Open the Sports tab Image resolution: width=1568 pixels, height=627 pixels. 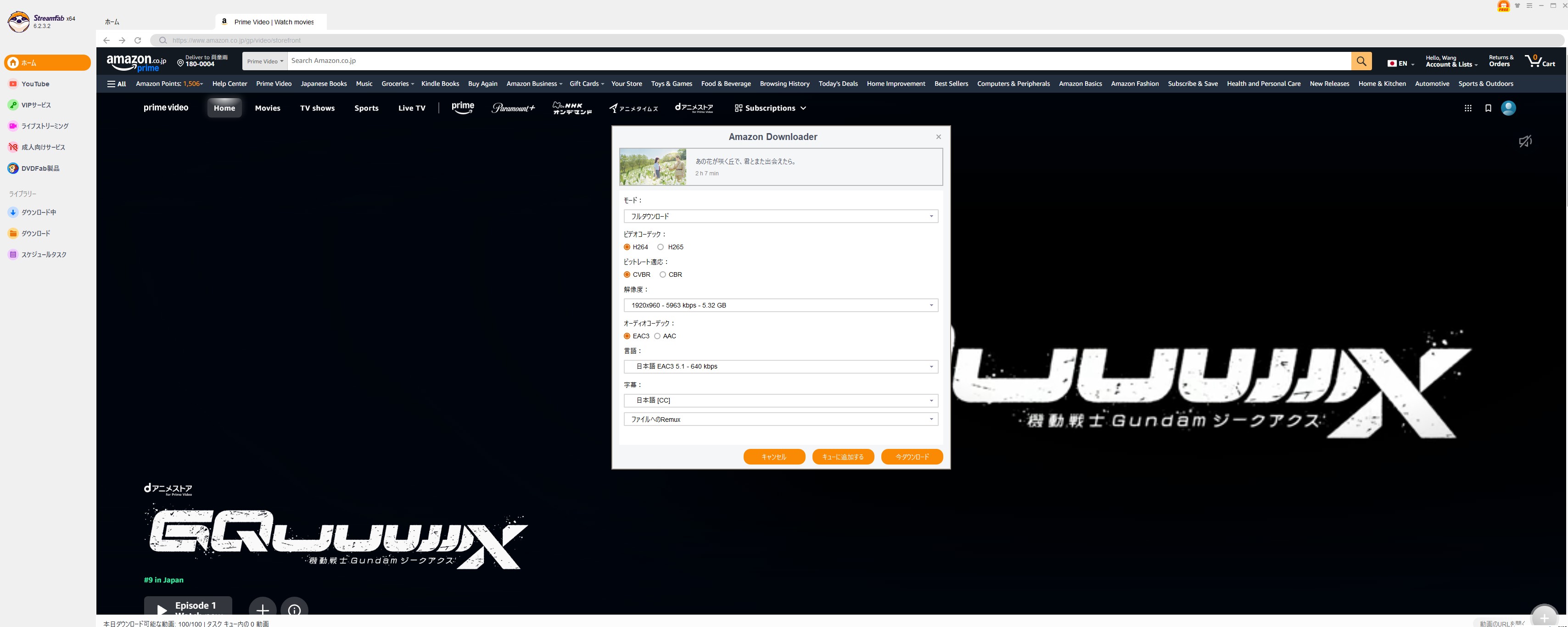[x=366, y=108]
